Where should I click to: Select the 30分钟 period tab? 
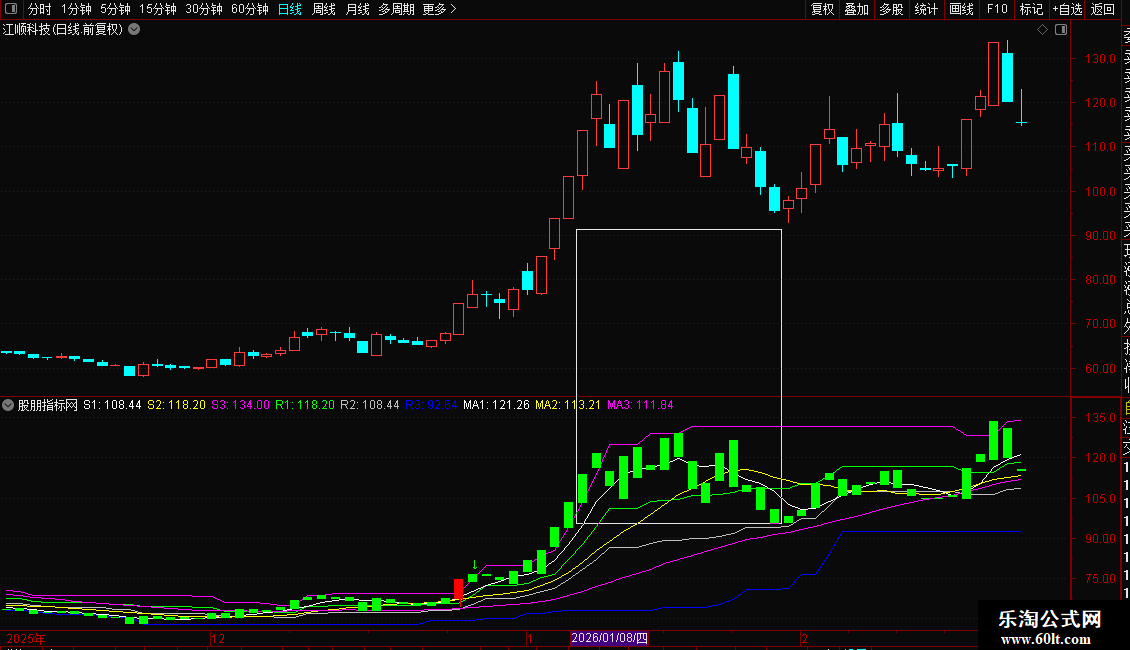coord(204,9)
